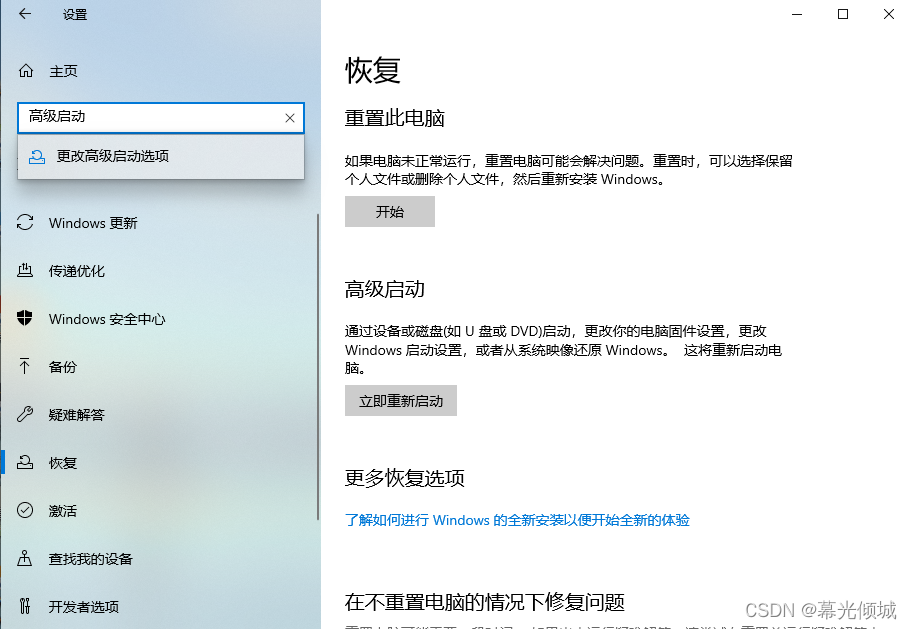Open the home icon beside 主页
Image resolution: width=912 pixels, height=629 pixels.
point(26,71)
